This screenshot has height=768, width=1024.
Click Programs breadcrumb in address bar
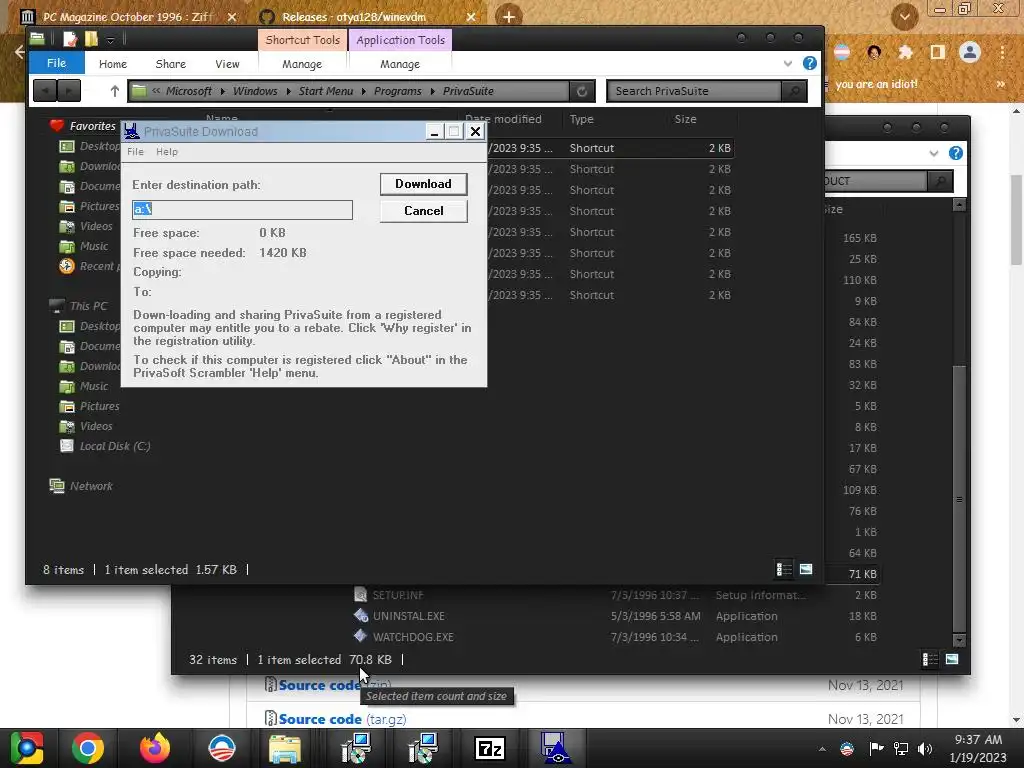pyautogui.click(x=397, y=91)
